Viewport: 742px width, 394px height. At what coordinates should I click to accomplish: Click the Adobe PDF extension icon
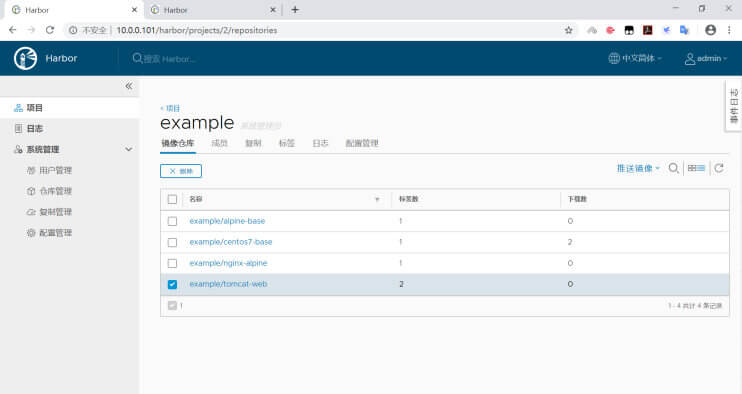(x=647, y=30)
